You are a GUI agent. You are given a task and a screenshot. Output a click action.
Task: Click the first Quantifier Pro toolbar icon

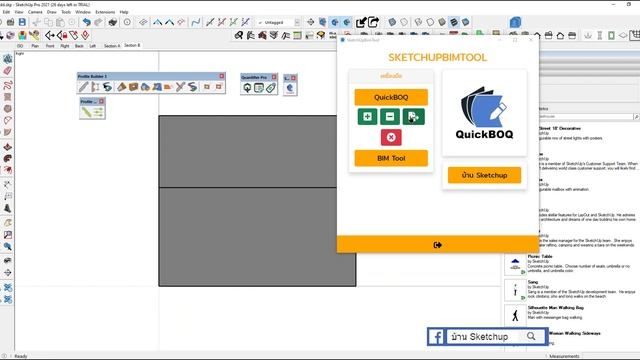(247, 88)
